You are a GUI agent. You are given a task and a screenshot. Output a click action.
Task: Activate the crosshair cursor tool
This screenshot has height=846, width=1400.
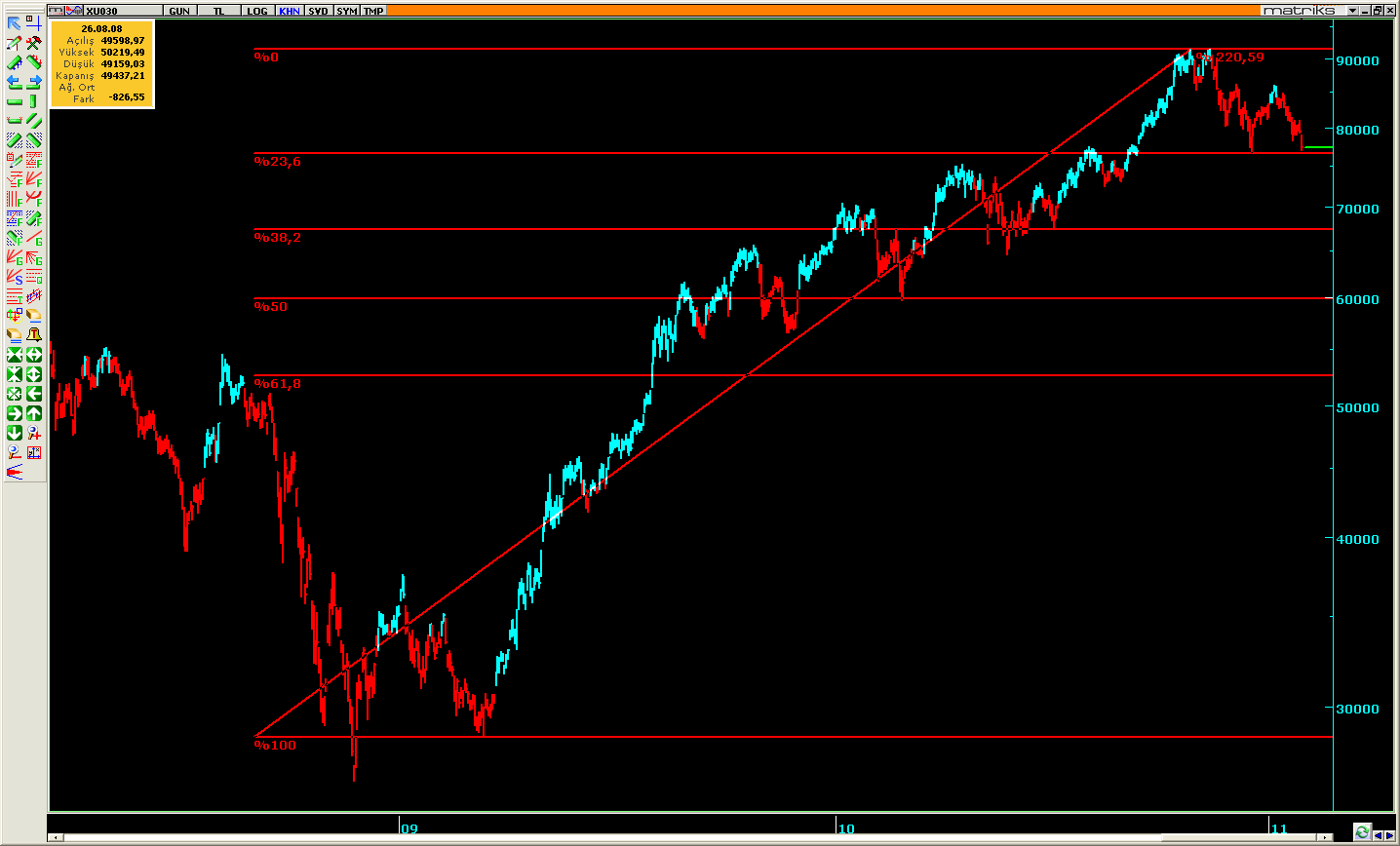33,23
